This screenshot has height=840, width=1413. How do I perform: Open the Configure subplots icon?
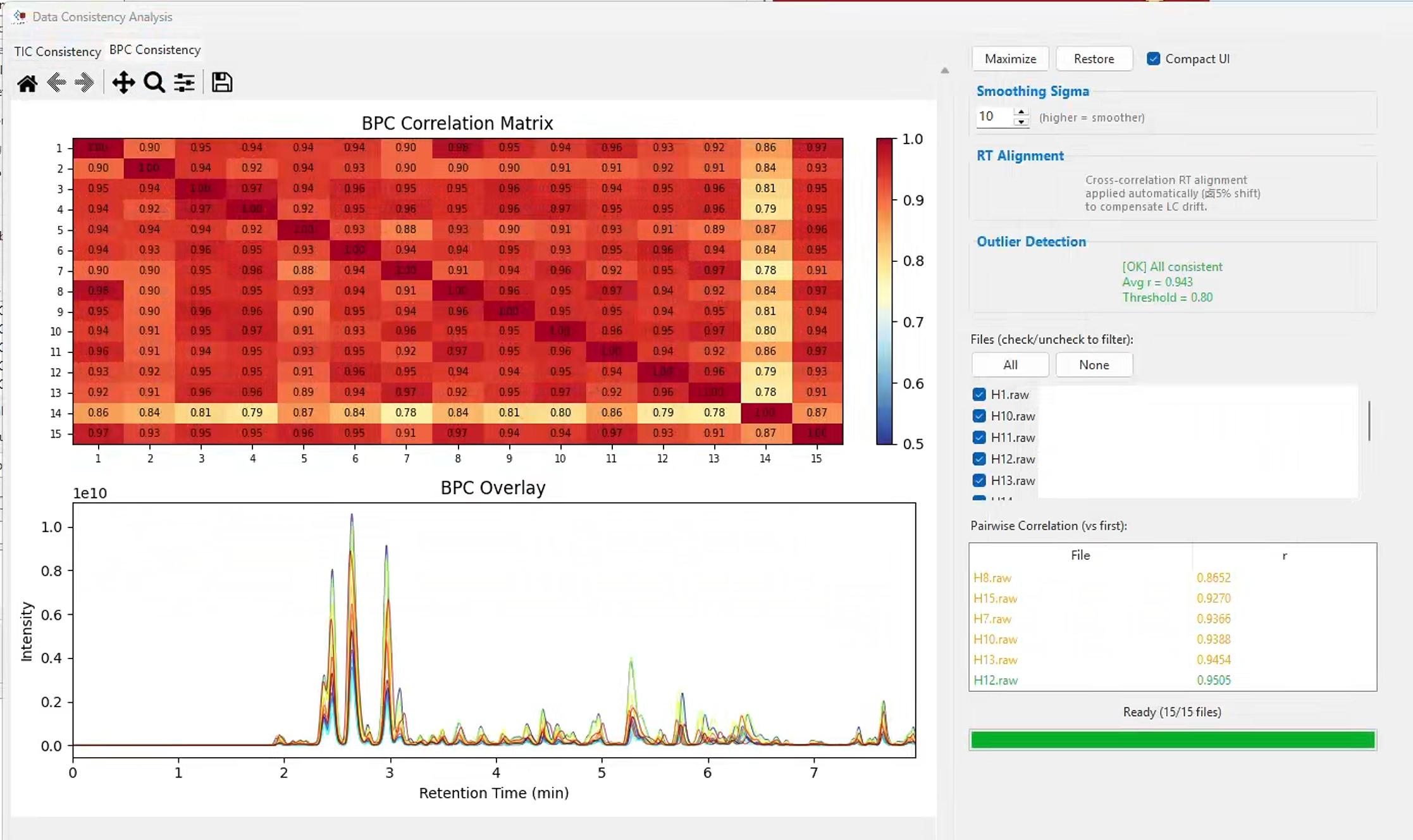pyautogui.click(x=184, y=82)
